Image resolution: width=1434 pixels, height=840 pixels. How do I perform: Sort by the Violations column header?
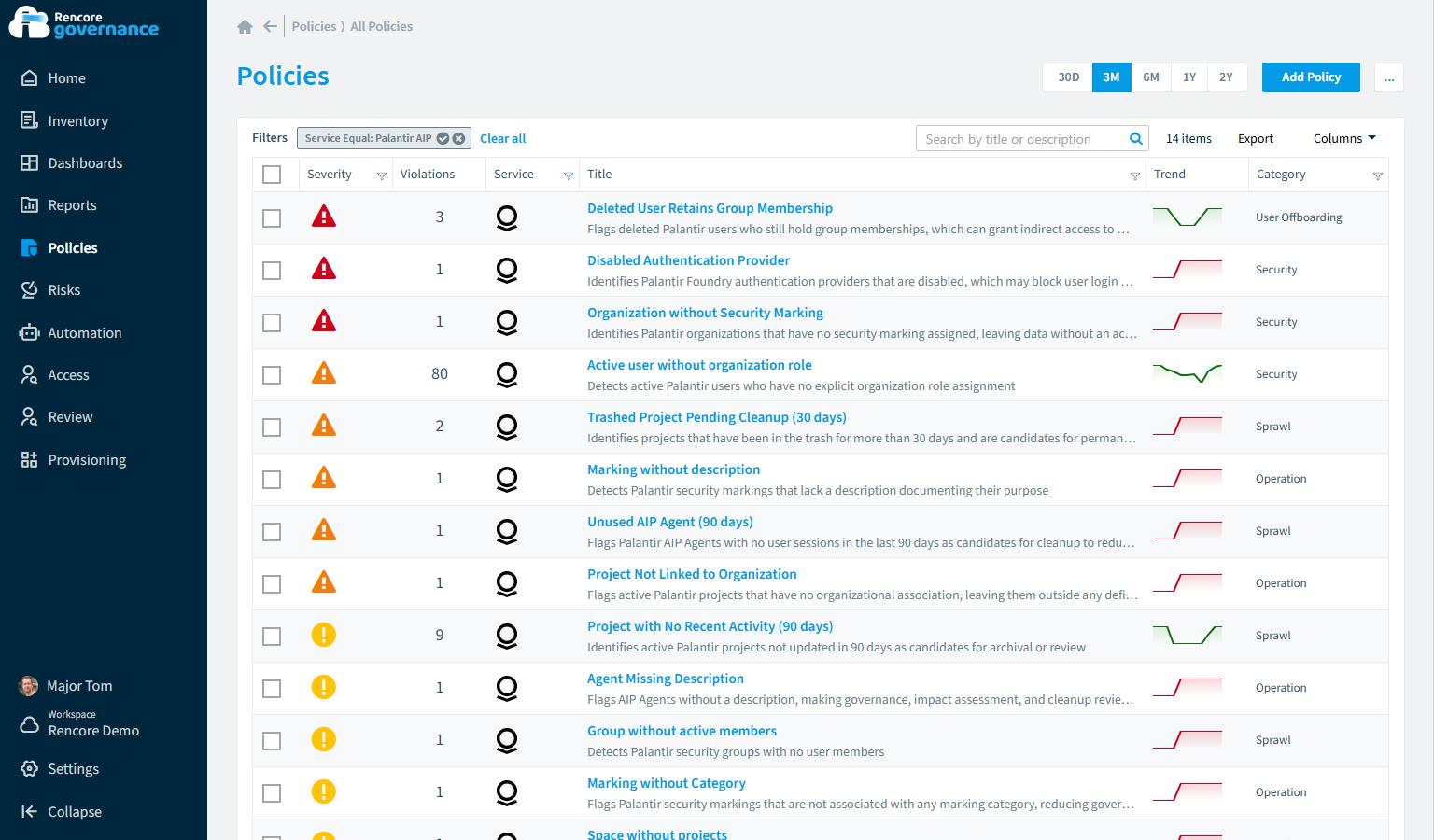(x=428, y=175)
